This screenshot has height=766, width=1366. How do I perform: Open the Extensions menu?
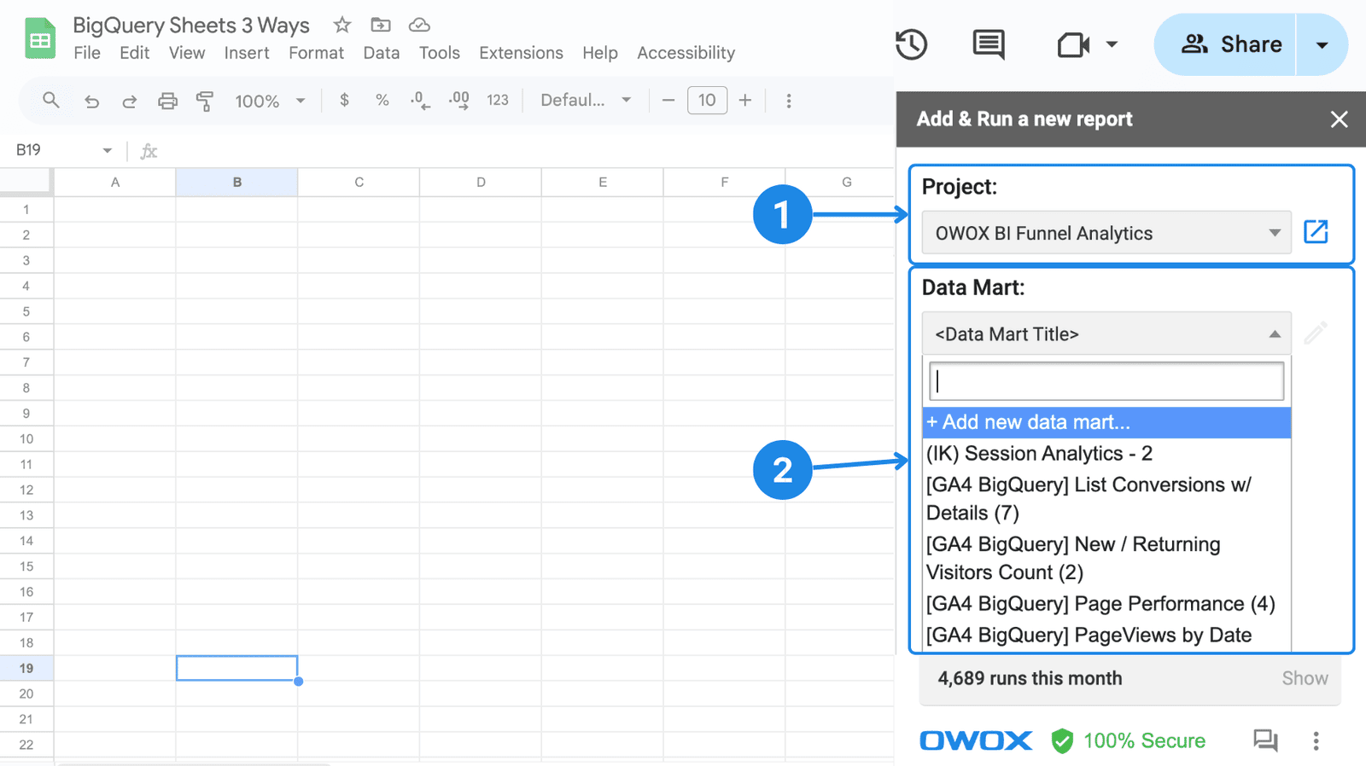click(x=521, y=53)
